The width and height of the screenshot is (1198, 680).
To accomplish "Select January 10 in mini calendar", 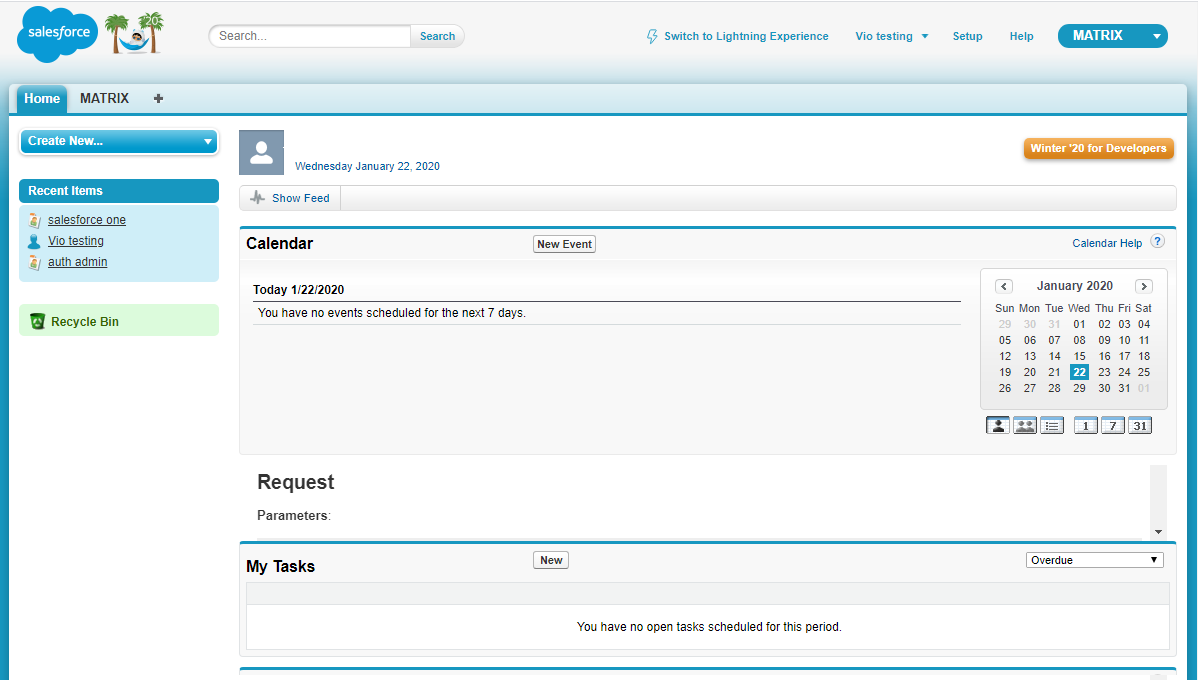I will point(1124,340).
